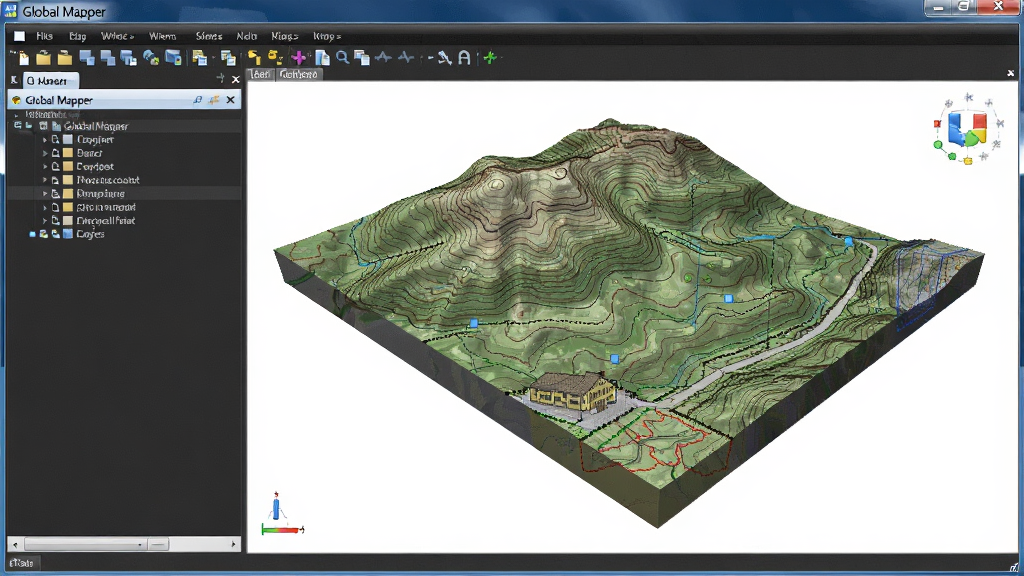Click the first open folder toolbar icon

click(x=43, y=57)
